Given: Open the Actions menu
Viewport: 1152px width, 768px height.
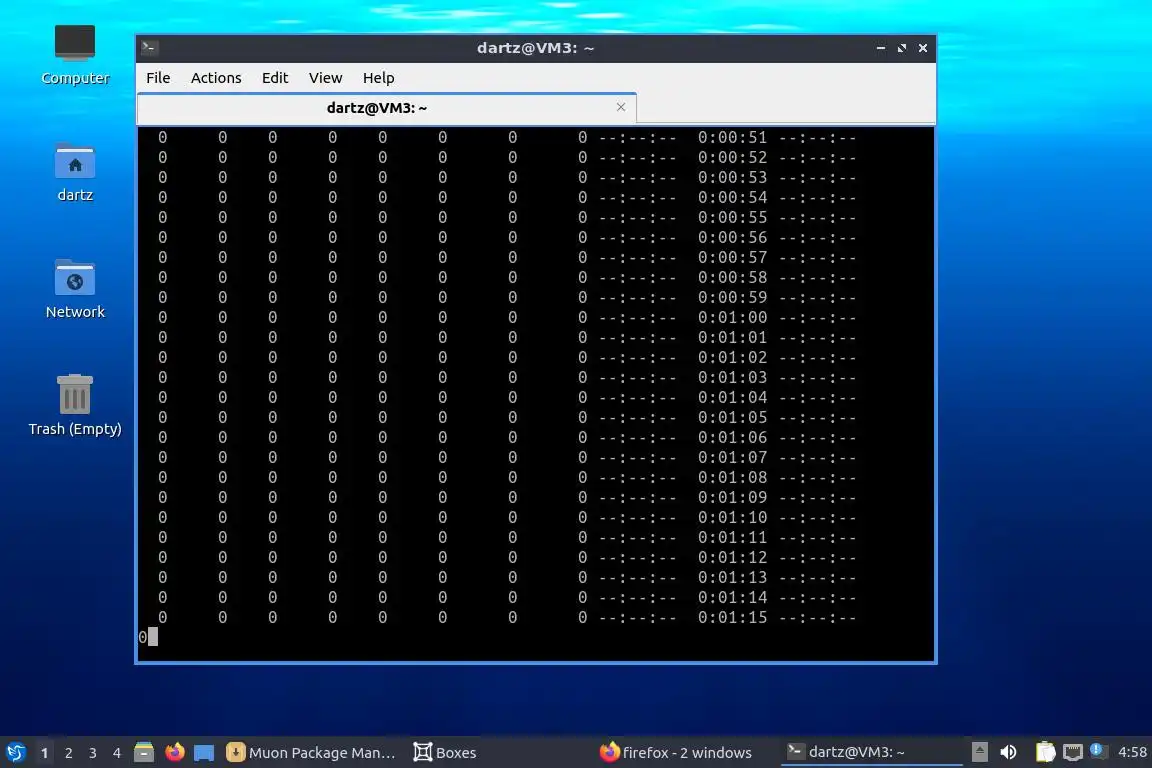Looking at the screenshot, I should (x=216, y=78).
